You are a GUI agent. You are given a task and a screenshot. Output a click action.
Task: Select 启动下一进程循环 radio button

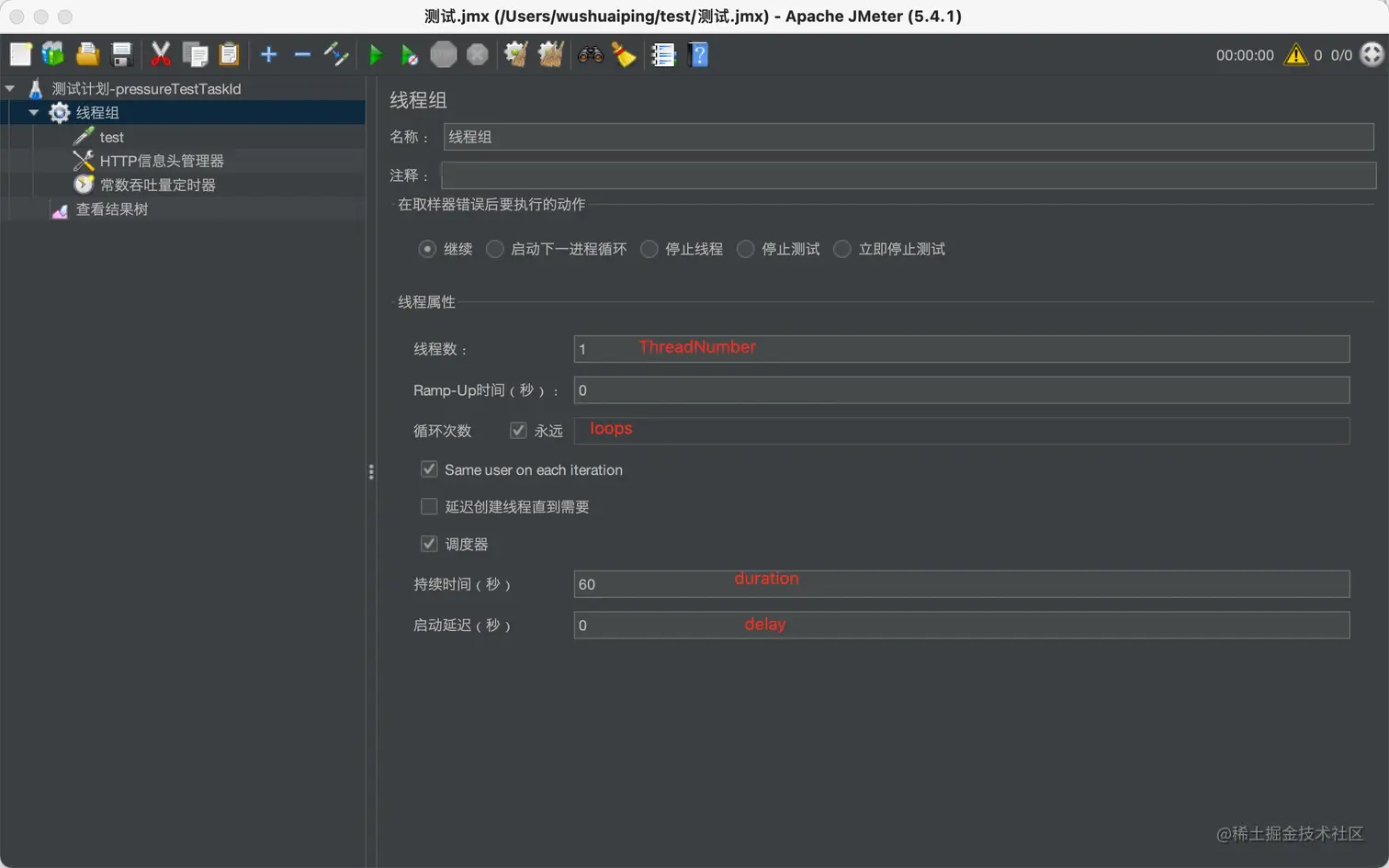[494, 249]
